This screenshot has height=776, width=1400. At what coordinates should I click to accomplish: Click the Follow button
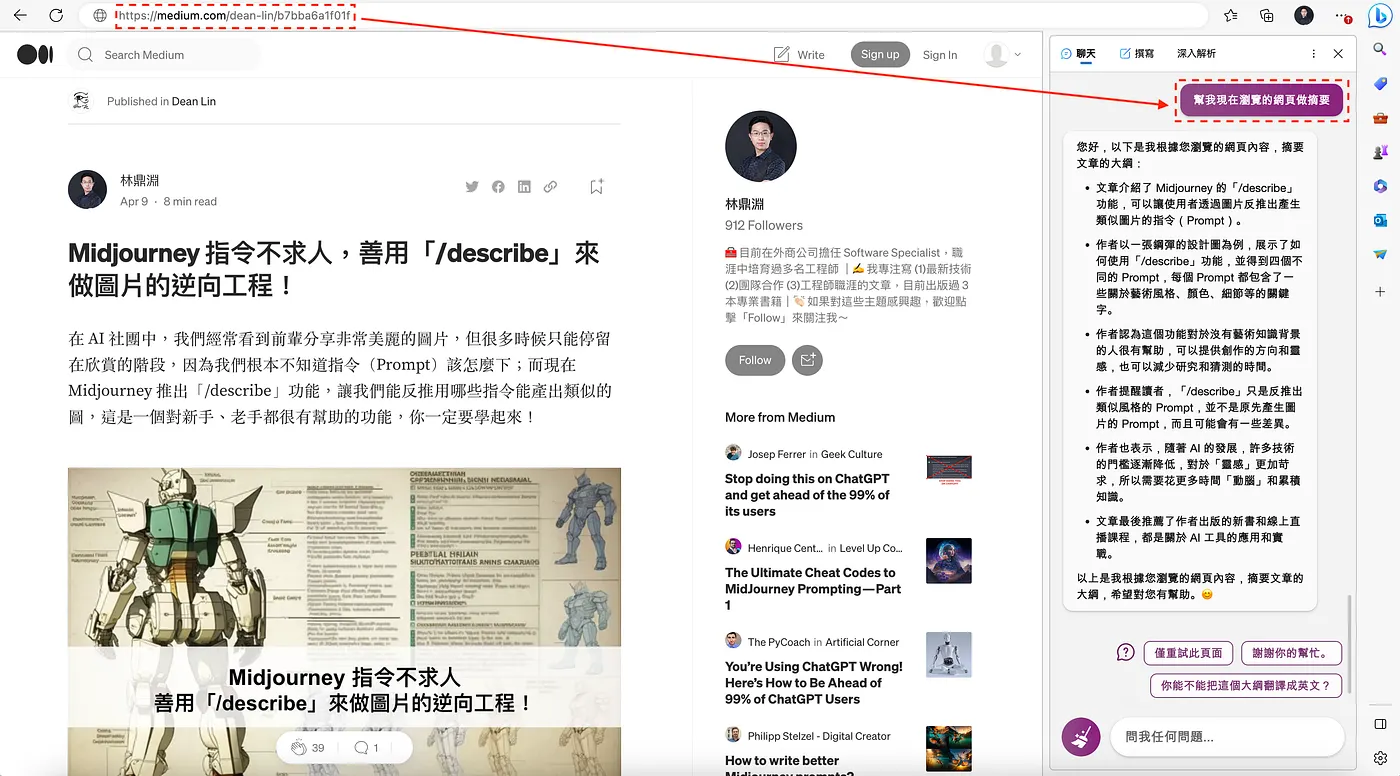[755, 360]
